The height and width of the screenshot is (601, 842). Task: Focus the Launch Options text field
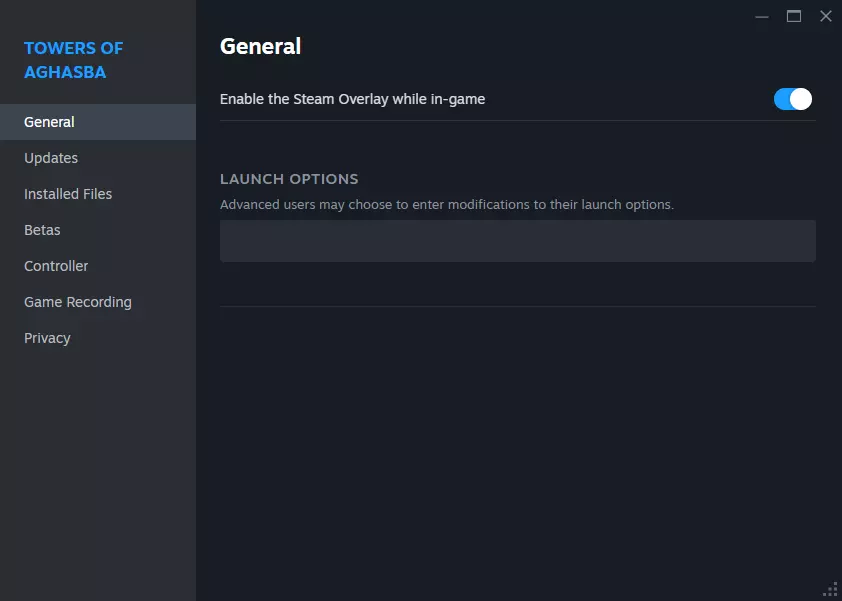point(517,241)
